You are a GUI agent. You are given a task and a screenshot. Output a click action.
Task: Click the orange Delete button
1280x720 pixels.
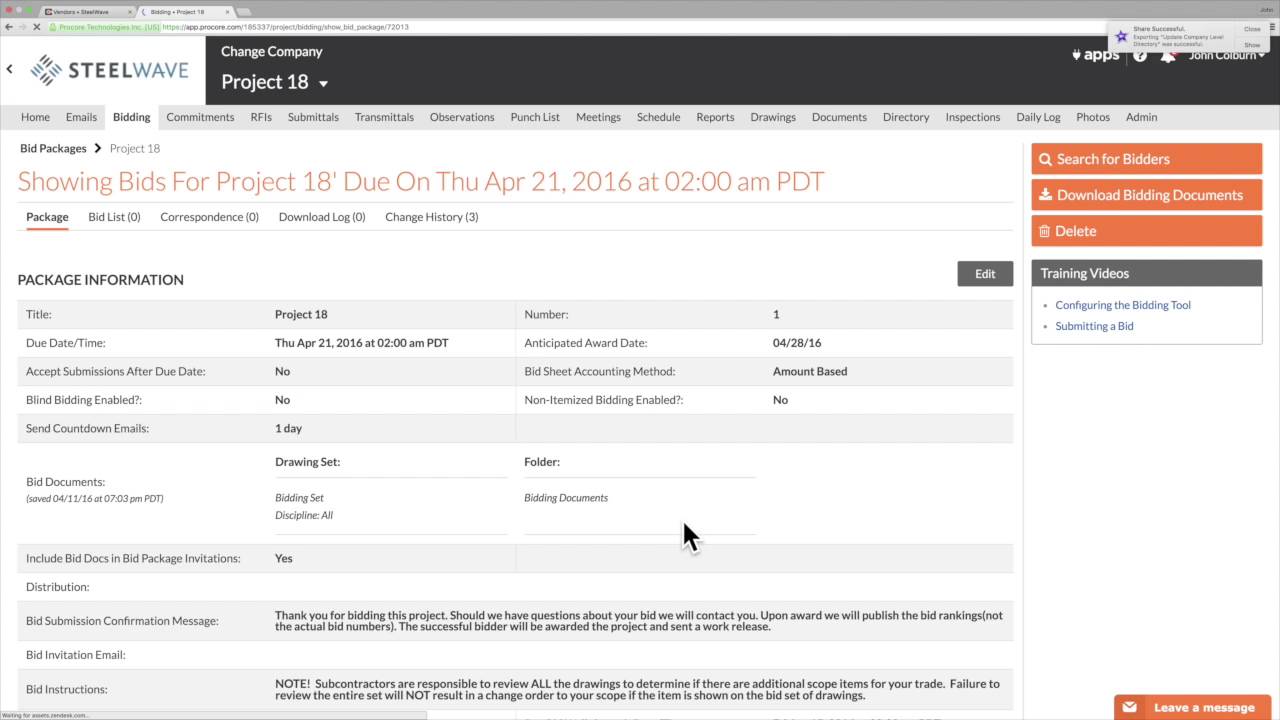point(1147,231)
